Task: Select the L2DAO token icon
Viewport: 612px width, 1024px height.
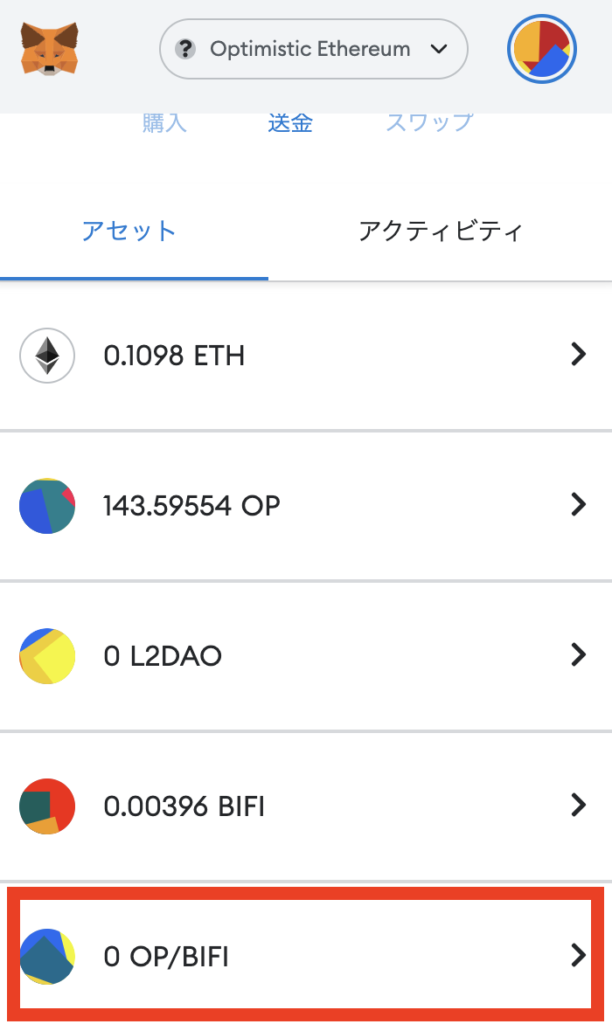Action: 47,655
